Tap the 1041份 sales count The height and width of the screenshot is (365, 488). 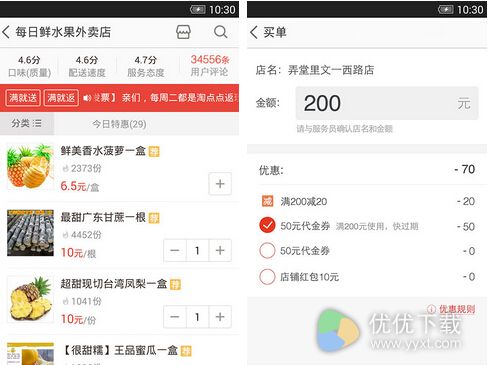coord(82,301)
